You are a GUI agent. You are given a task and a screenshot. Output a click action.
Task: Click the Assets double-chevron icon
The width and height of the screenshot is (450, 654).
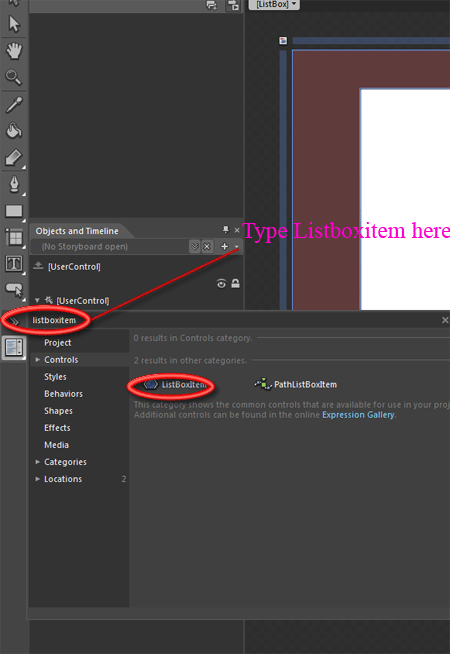[x=15, y=321]
